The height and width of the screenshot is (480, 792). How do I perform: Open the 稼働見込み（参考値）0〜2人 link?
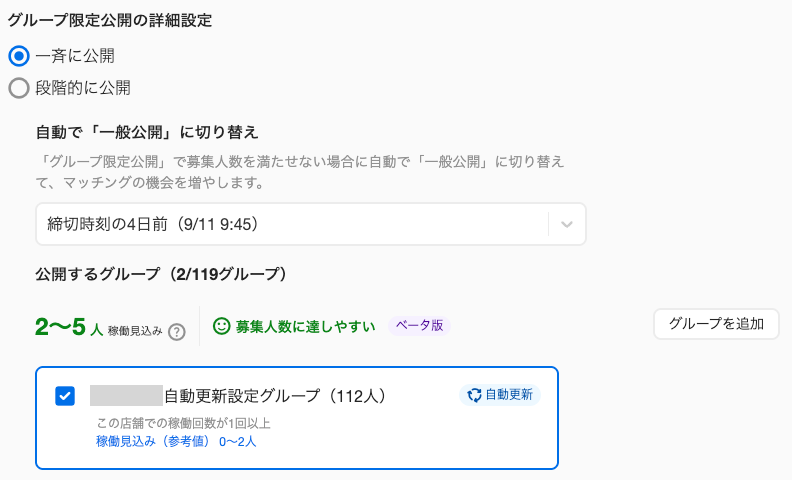click(x=176, y=442)
